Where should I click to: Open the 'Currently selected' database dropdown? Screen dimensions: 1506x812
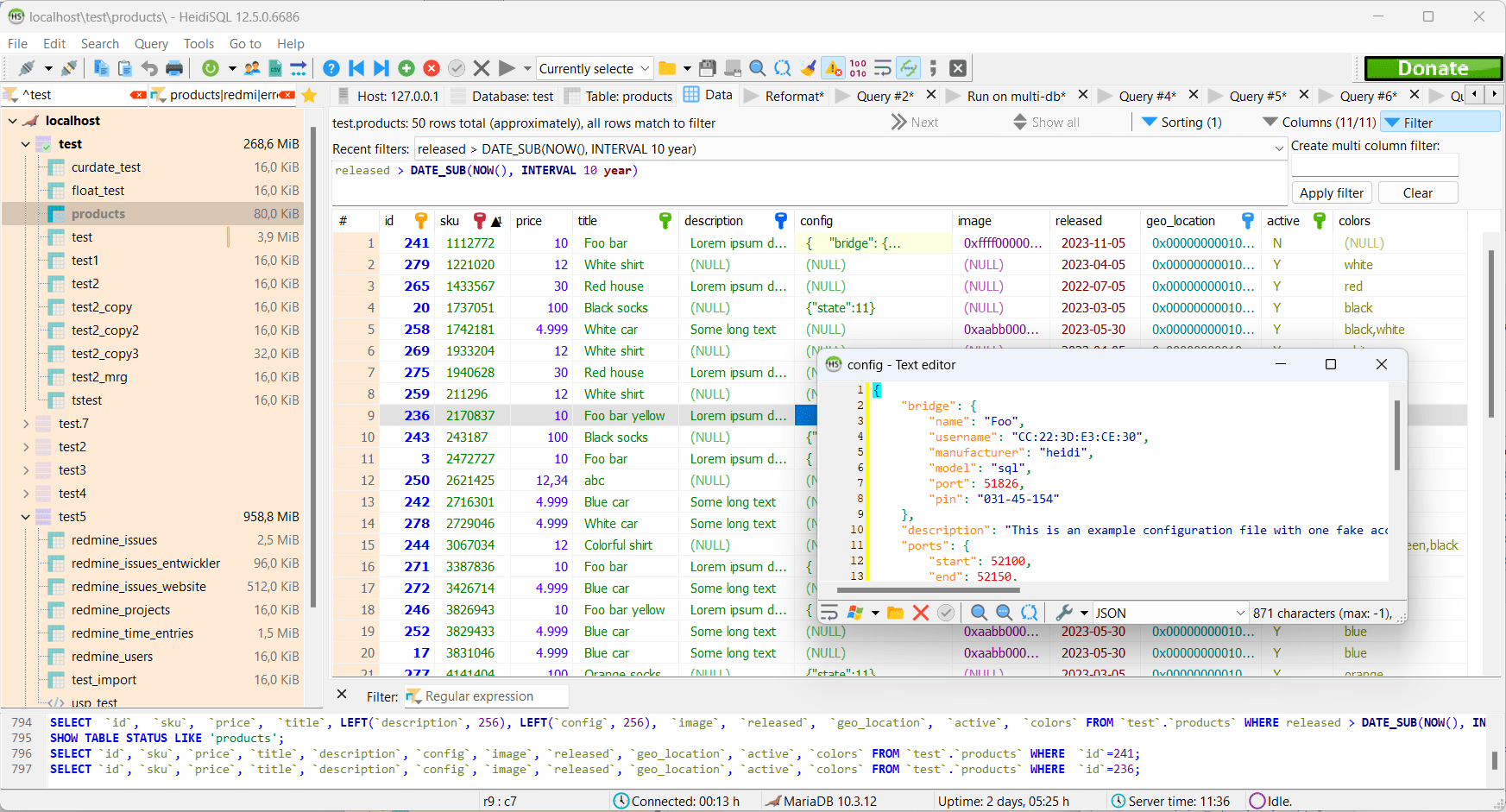tap(646, 68)
